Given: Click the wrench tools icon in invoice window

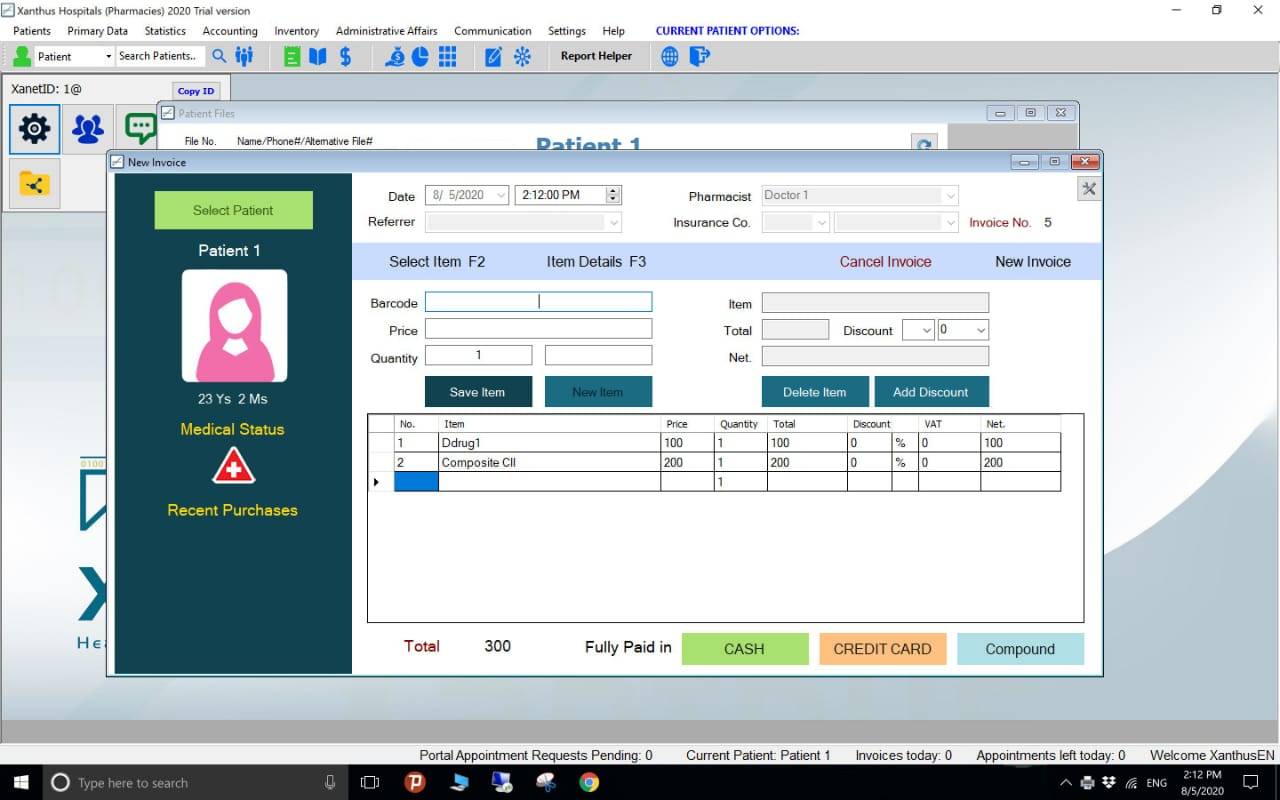Looking at the screenshot, I should (x=1089, y=189).
